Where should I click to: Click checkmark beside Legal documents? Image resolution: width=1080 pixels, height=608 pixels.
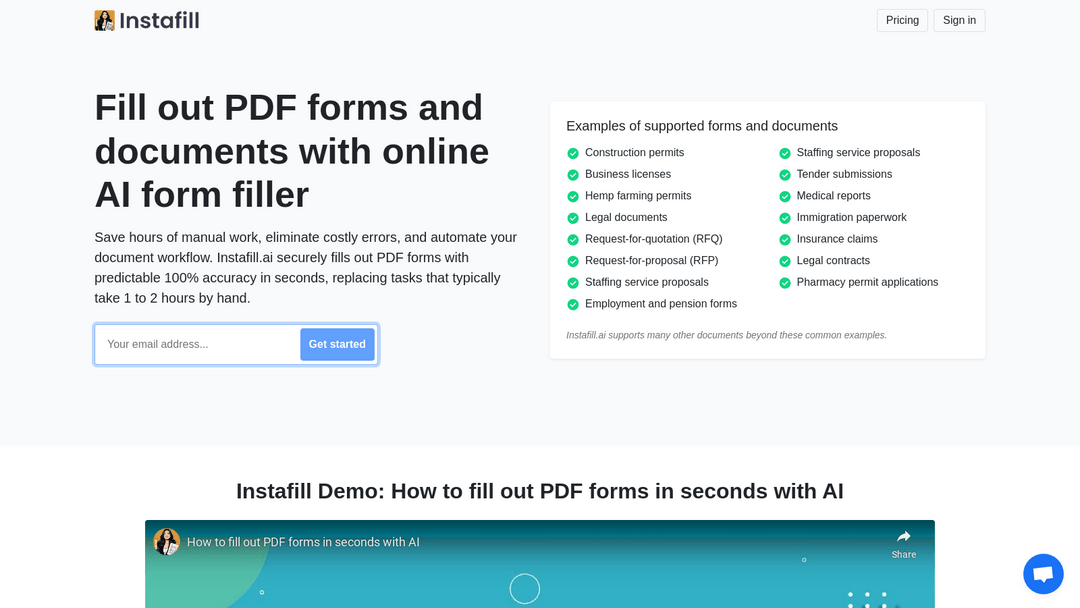pos(572,218)
